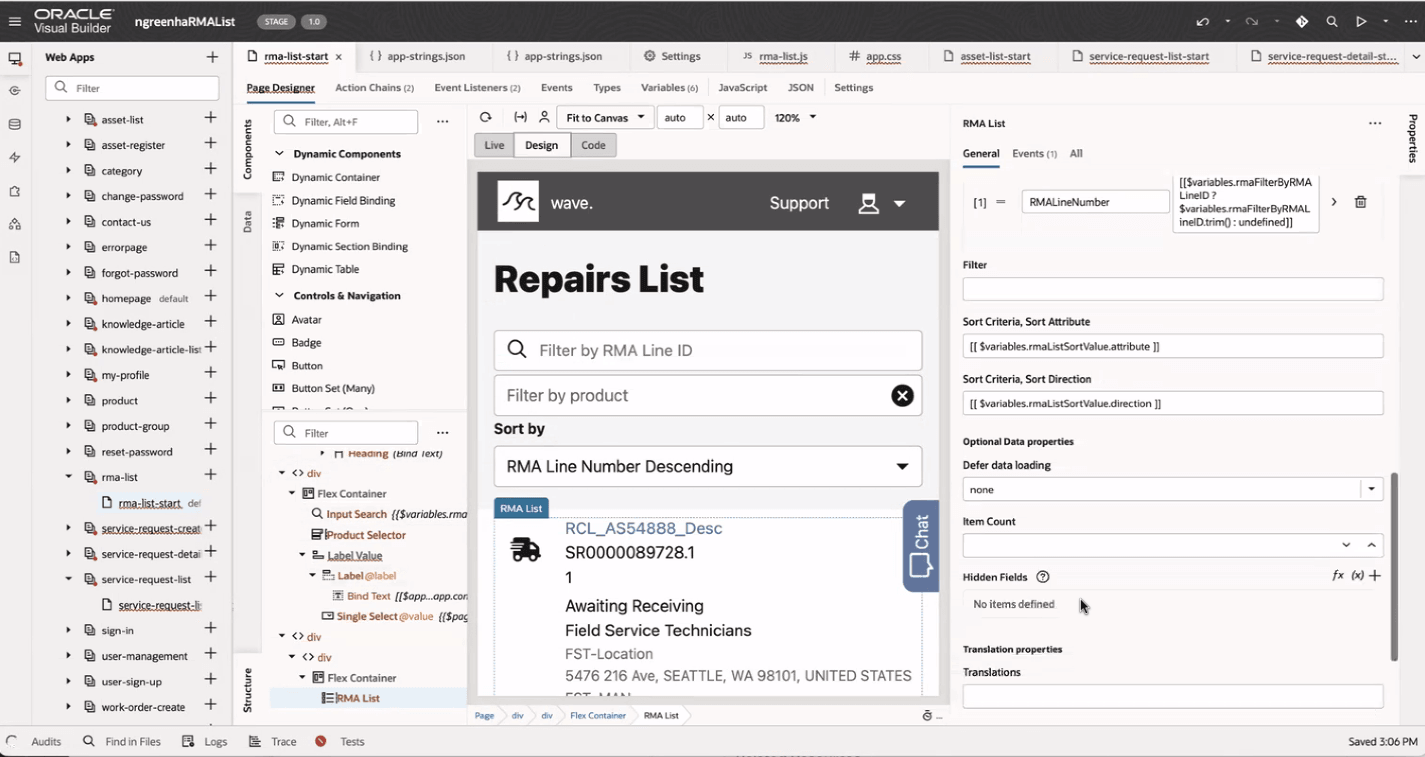The image size is (1425, 757).
Task: Select the Web Apps monitor icon in sidebar
Action: 14,58
